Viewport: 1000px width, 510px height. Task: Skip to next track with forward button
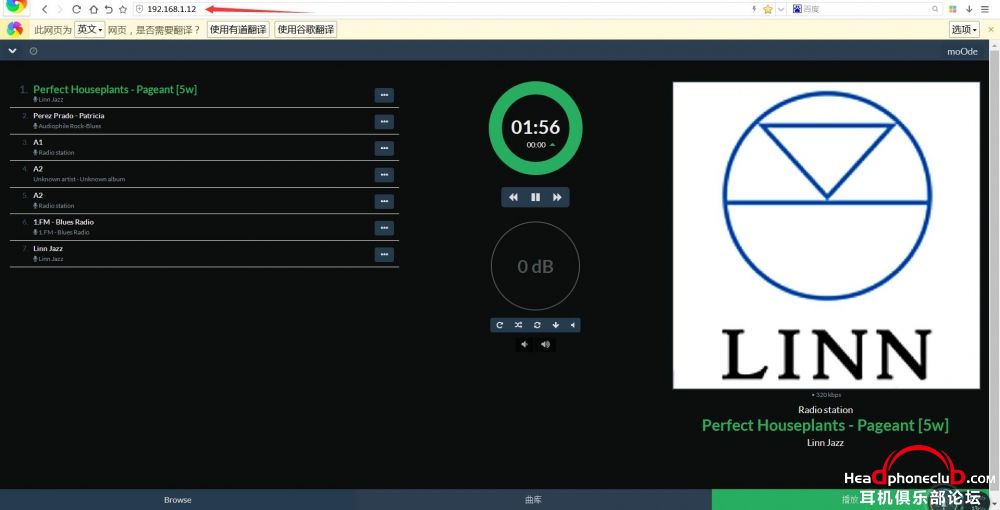(557, 198)
